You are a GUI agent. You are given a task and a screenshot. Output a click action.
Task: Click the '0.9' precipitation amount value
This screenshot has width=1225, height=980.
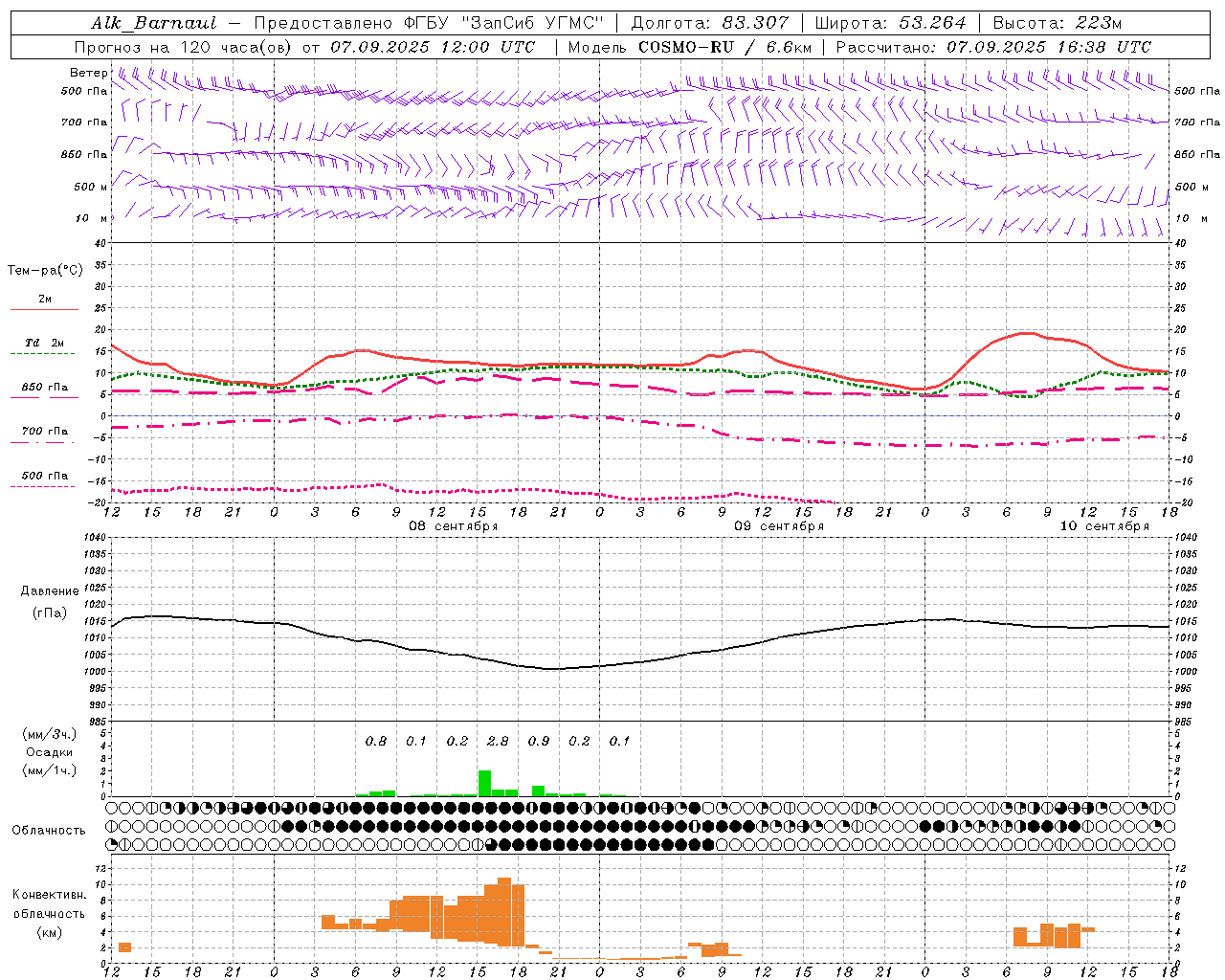click(x=539, y=741)
